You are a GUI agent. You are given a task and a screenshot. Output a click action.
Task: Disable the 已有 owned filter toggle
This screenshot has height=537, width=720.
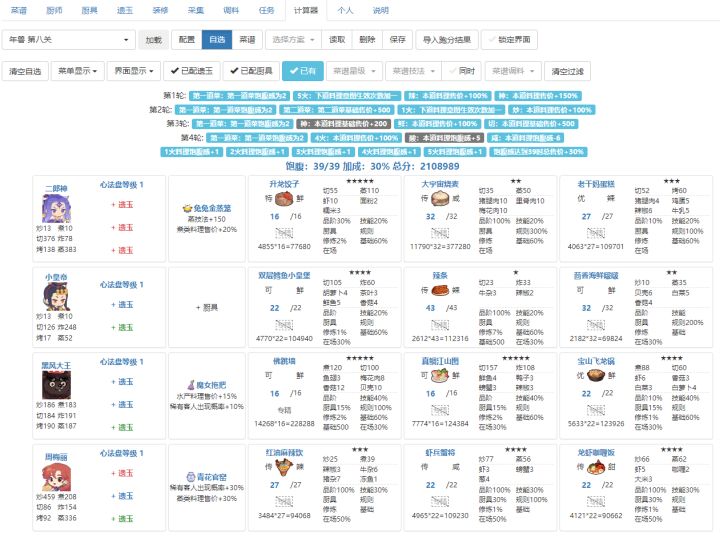coord(303,71)
